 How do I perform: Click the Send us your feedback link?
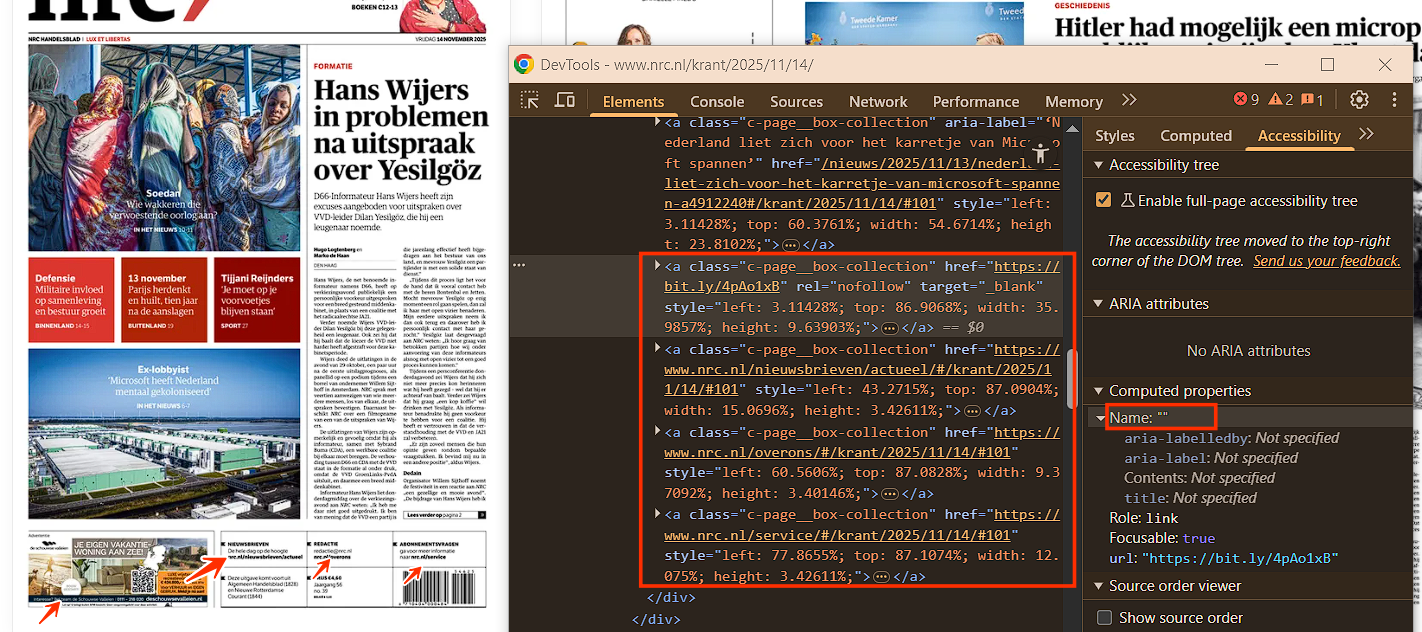(x=1326, y=261)
